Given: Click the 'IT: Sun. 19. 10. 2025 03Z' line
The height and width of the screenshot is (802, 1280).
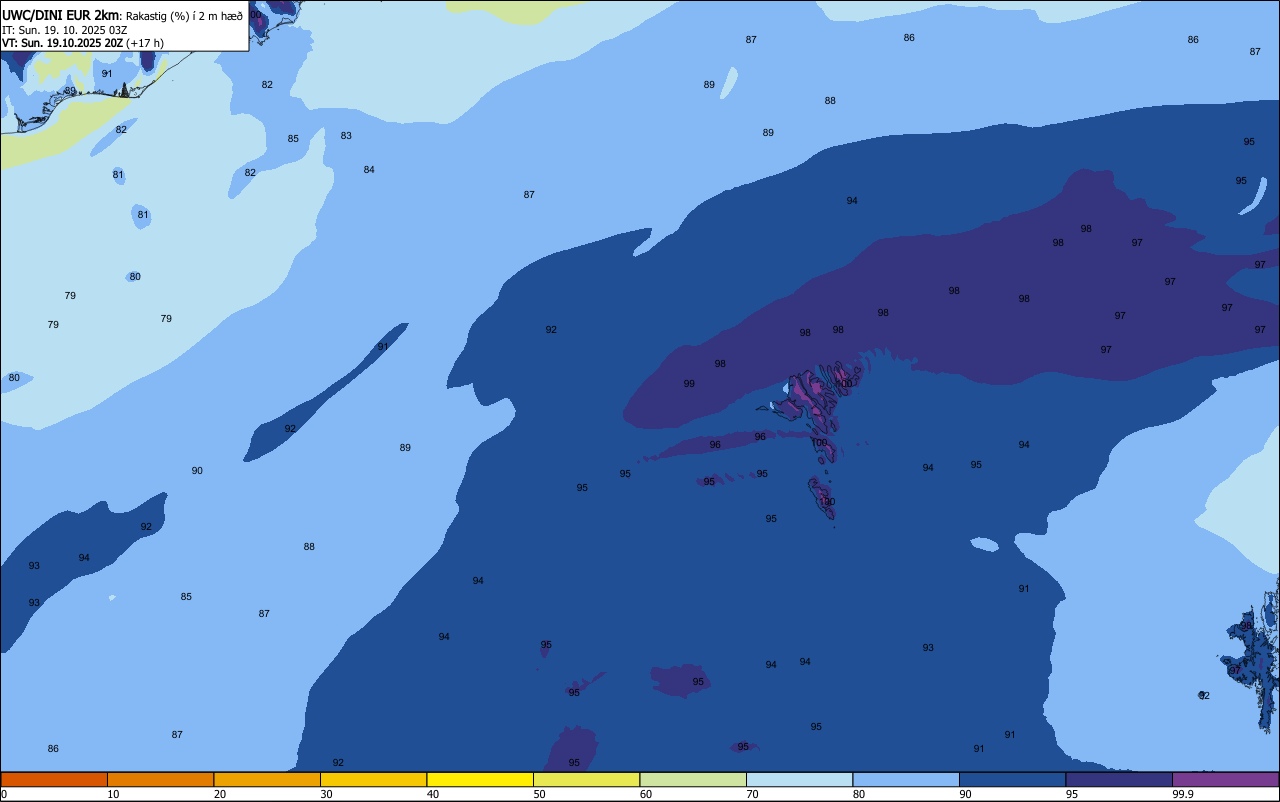Looking at the screenshot, I should [x=65, y=30].
